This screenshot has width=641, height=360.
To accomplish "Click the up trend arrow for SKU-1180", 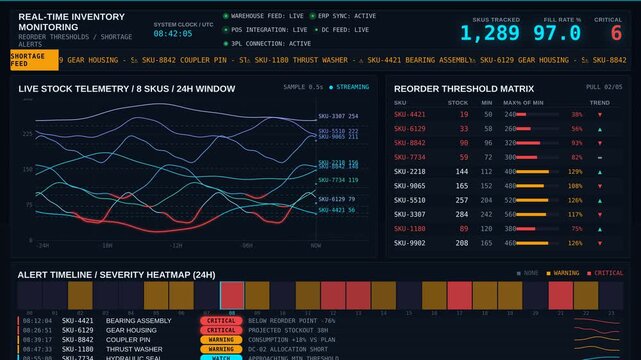I will pos(600,229).
